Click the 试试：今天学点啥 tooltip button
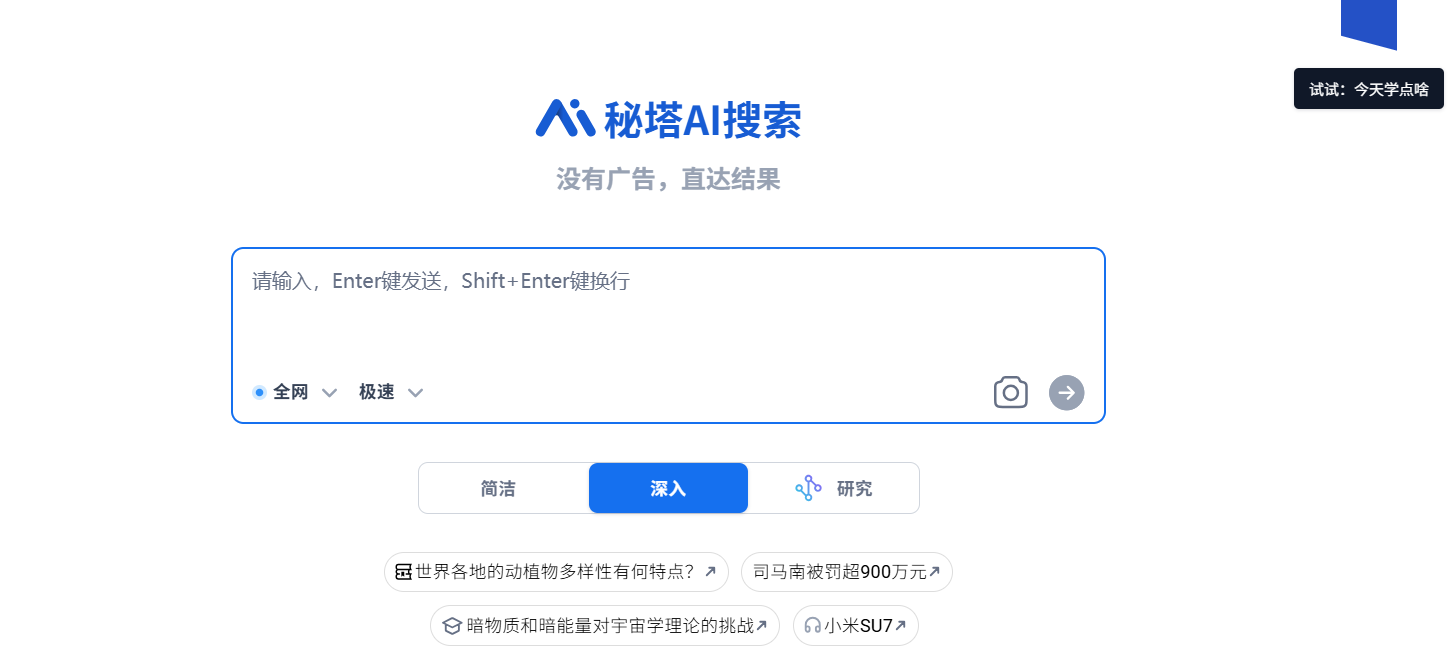Screen dimensions: 1451x662 (1369, 89)
